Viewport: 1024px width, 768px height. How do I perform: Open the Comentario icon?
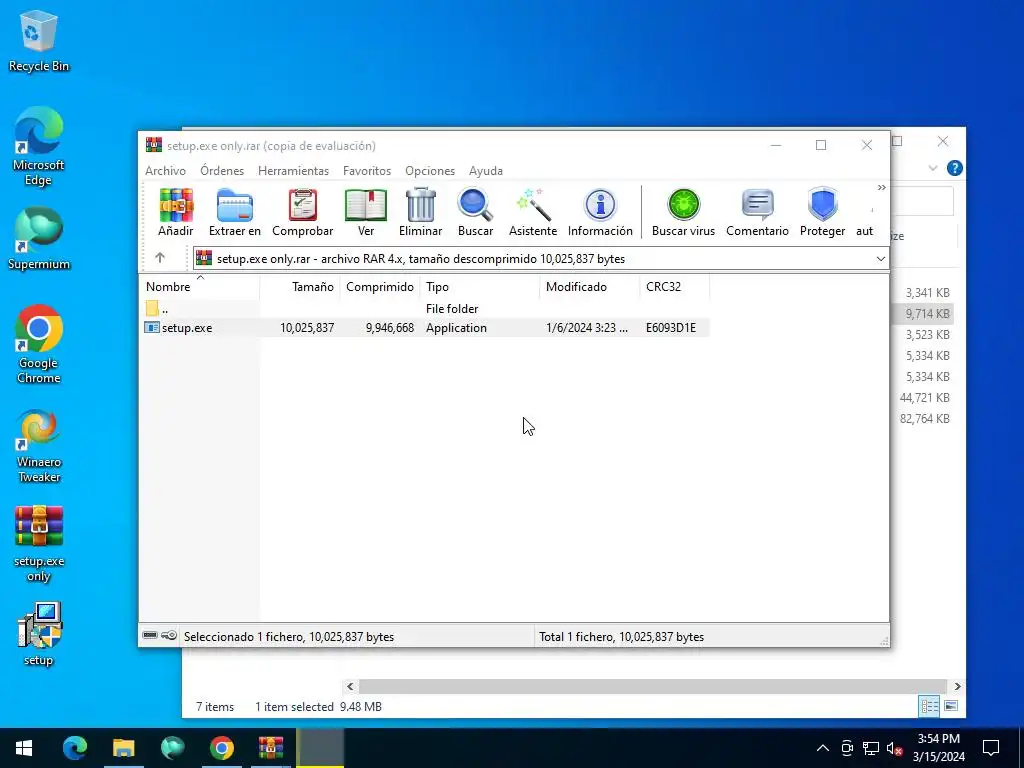click(758, 212)
